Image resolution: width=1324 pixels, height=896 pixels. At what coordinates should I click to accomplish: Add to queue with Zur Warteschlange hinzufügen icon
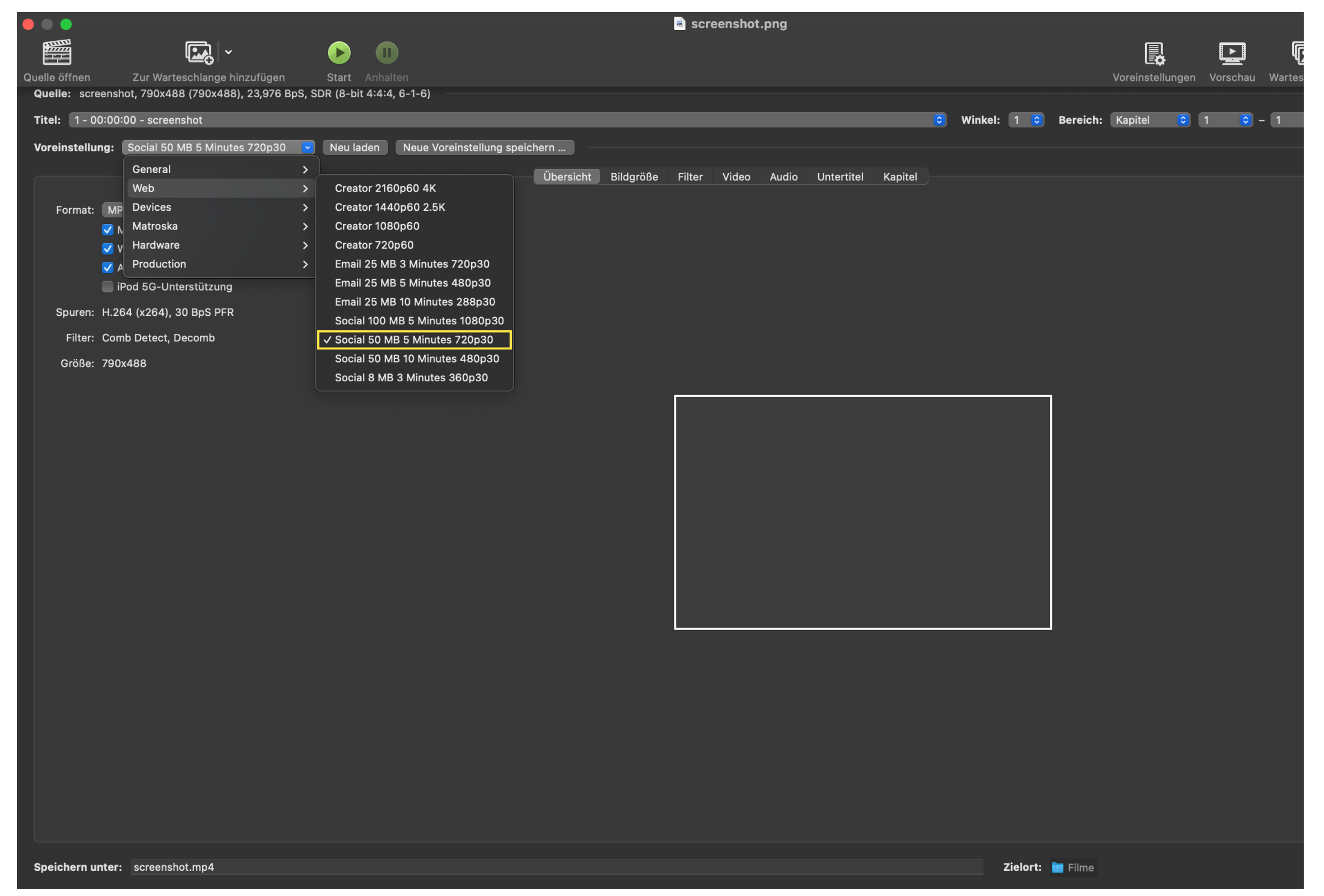[x=199, y=53]
